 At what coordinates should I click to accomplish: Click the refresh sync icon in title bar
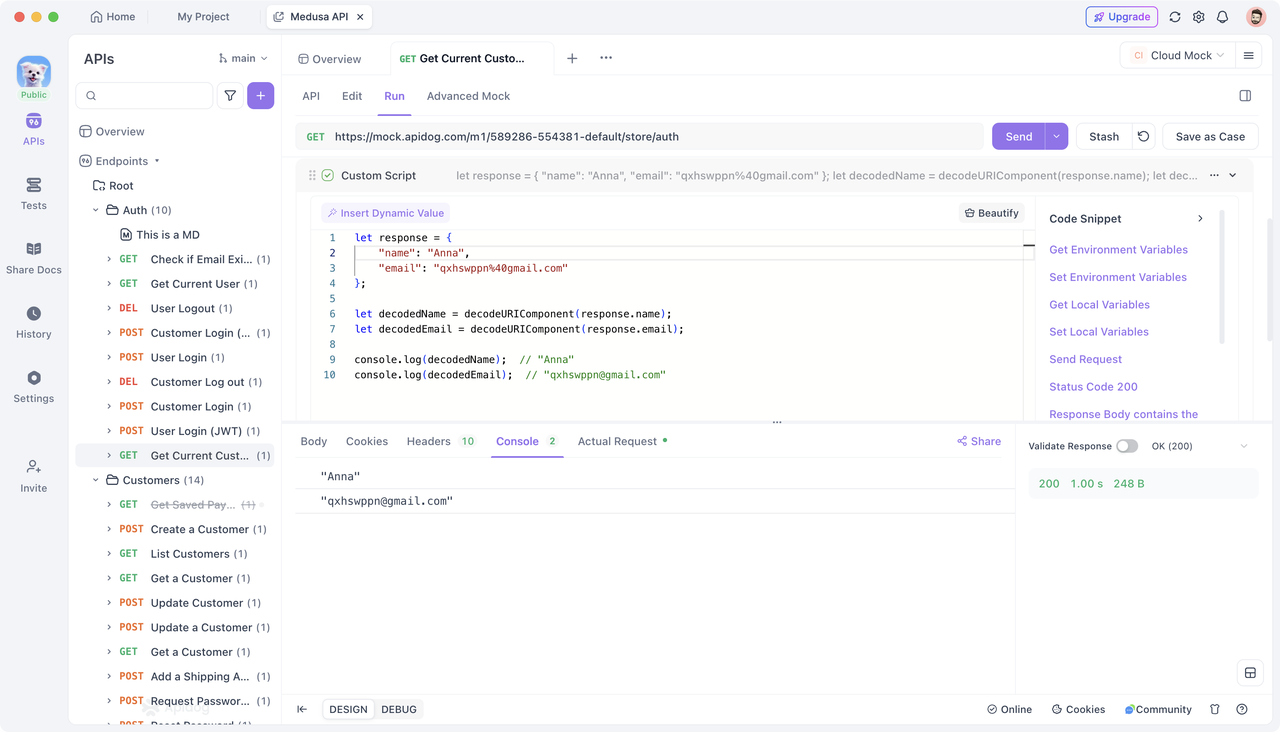1175,17
